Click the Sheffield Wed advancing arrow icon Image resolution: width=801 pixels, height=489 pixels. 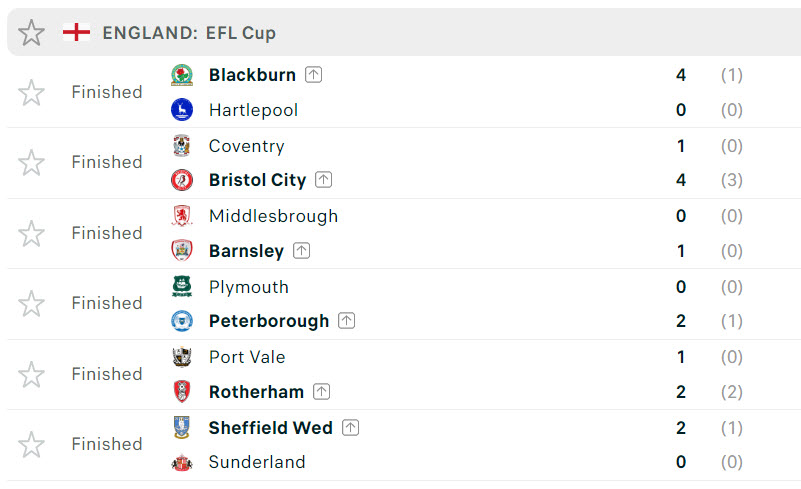tap(350, 428)
